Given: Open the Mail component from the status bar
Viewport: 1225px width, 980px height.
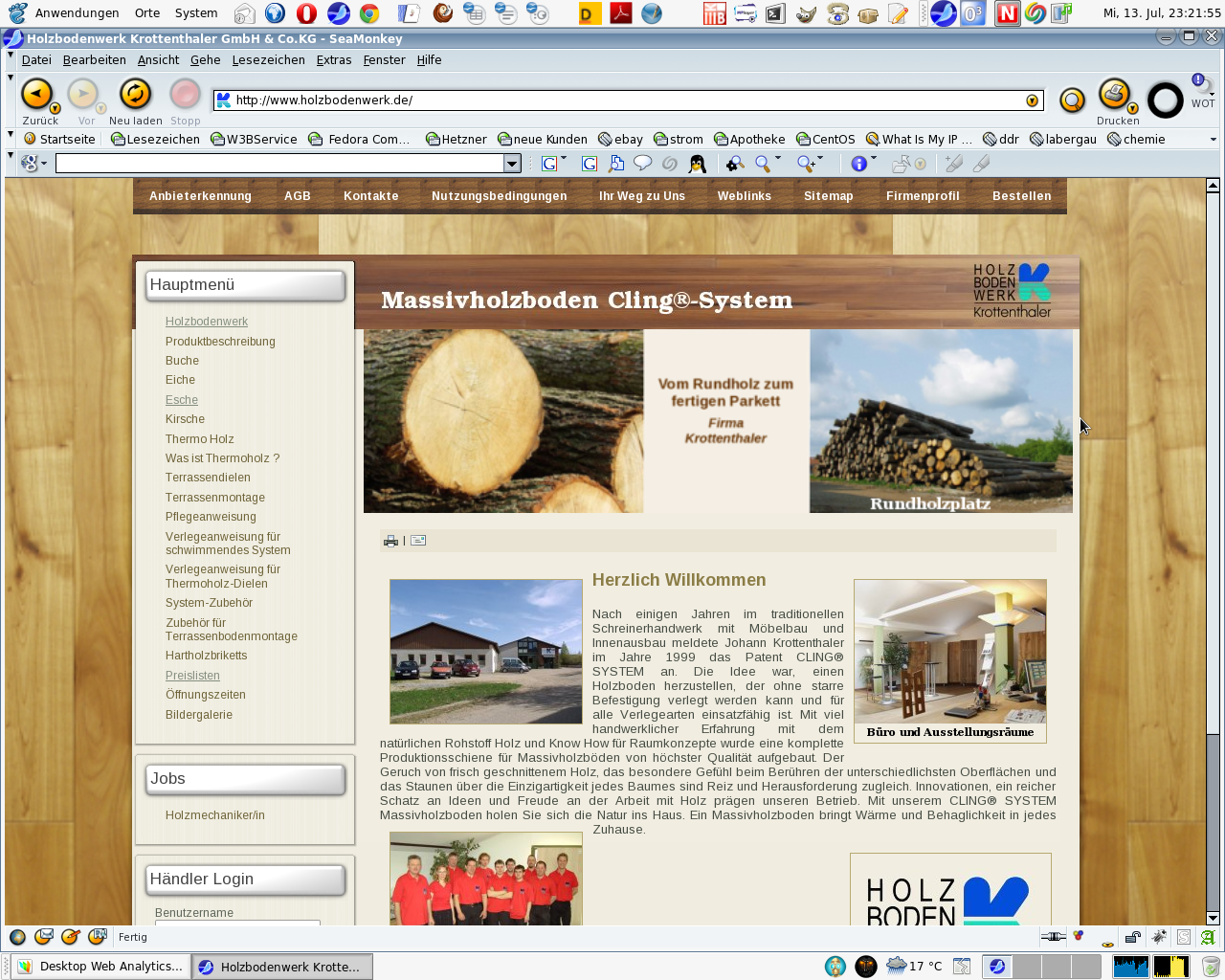Looking at the screenshot, I should [x=43, y=937].
